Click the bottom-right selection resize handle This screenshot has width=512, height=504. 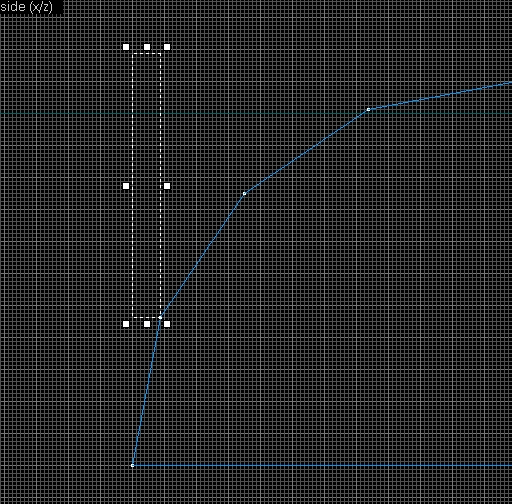(x=167, y=324)
